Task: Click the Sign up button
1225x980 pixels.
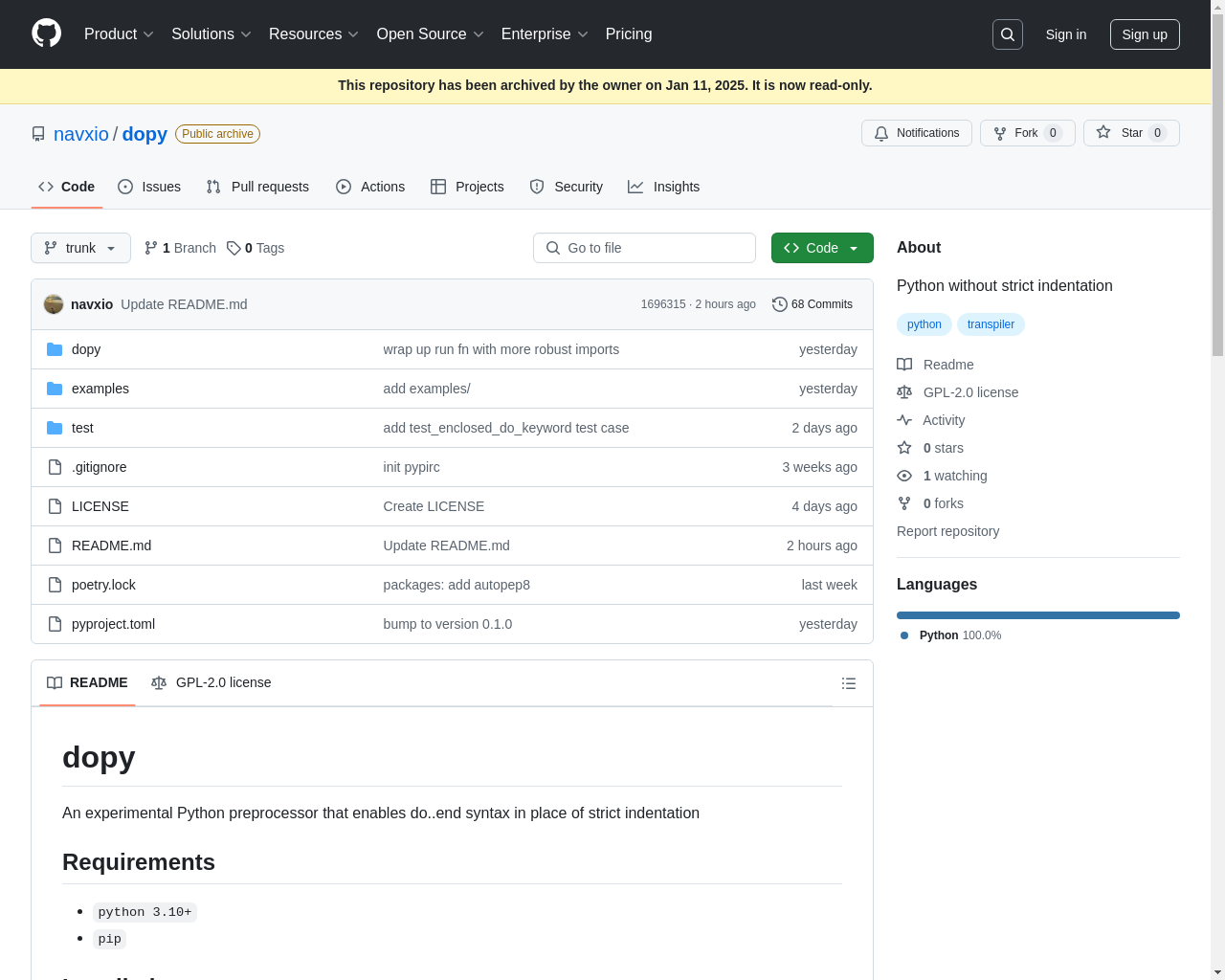Action: (1145, 34)
